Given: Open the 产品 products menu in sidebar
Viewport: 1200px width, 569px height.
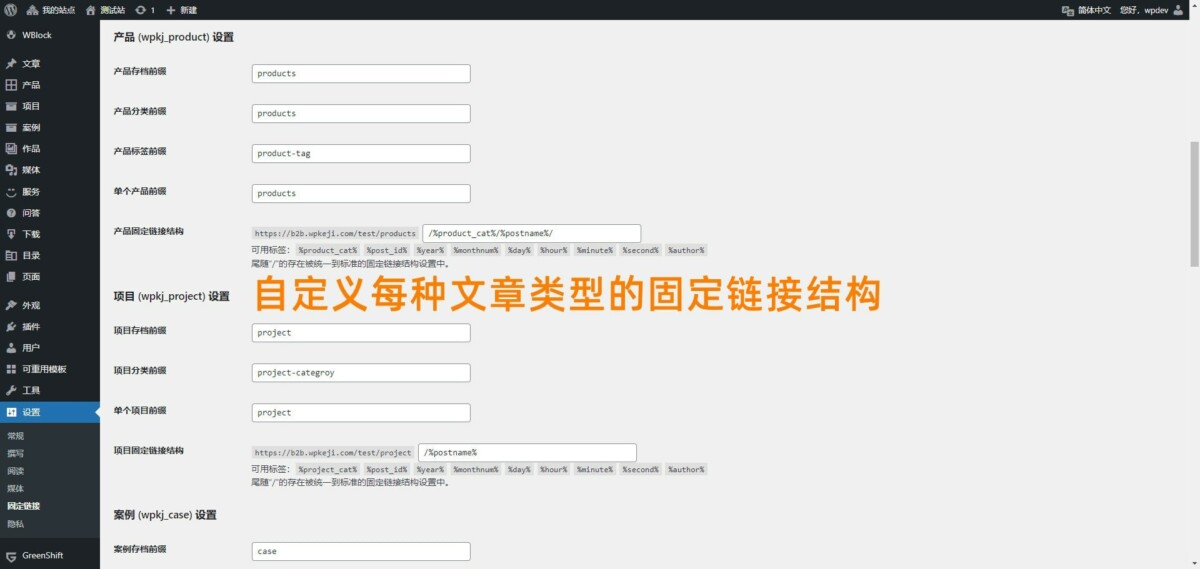Looking at the screenshot, I should (30, 85).
